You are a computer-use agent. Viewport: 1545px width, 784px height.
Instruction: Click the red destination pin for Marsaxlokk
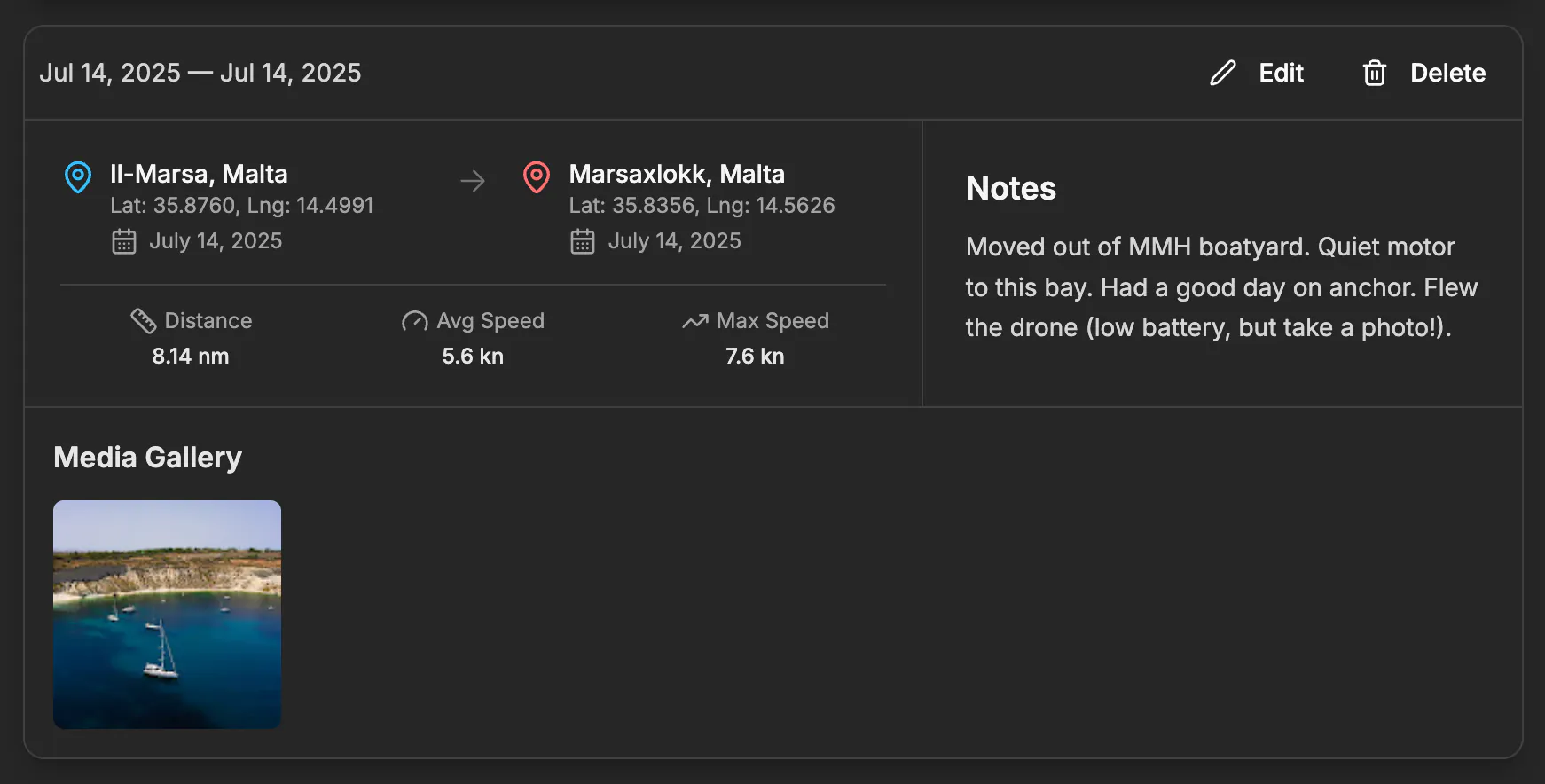click(537, 178)
